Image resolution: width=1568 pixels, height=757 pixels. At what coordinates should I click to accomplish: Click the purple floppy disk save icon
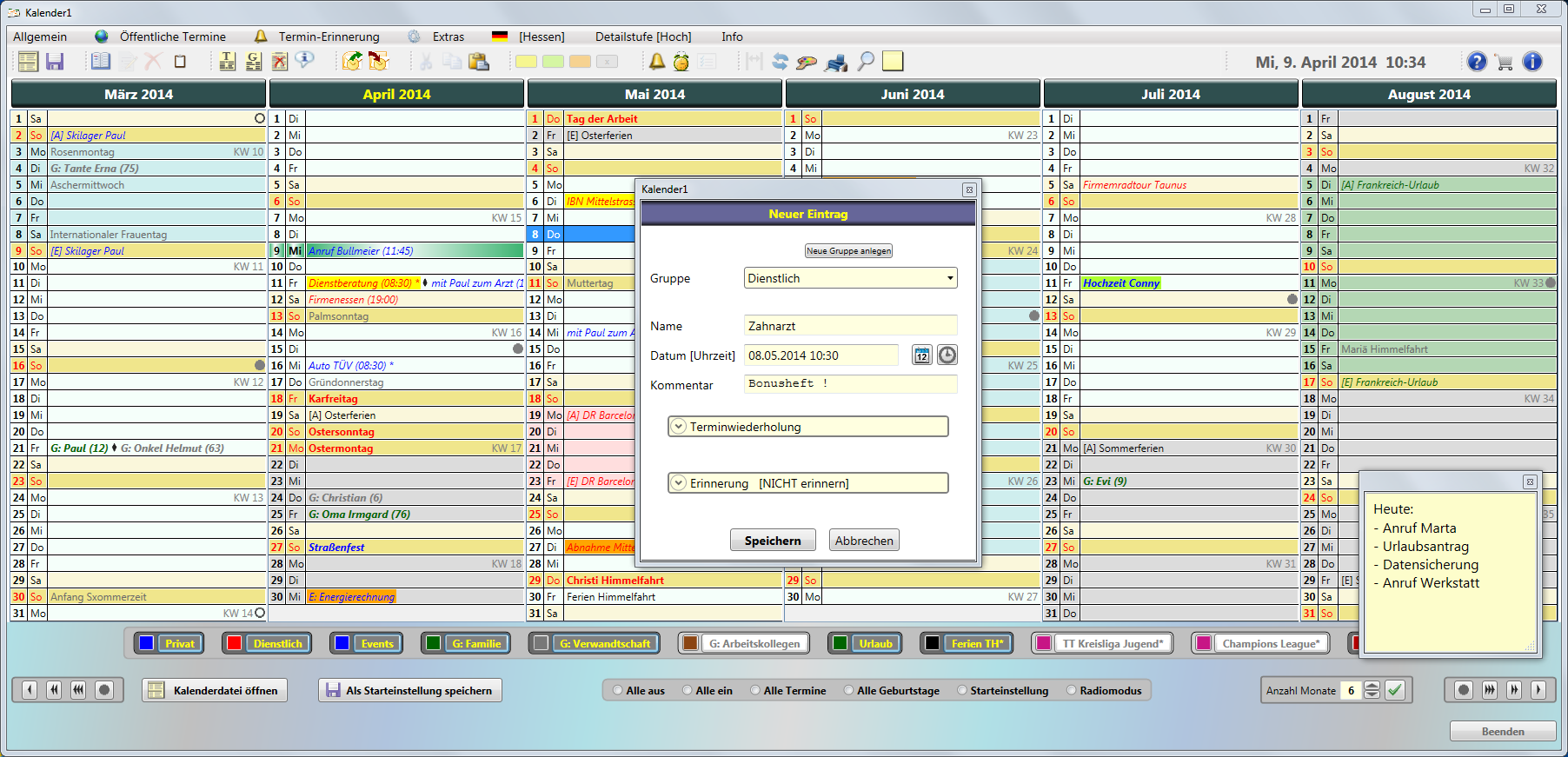[55, 62]
